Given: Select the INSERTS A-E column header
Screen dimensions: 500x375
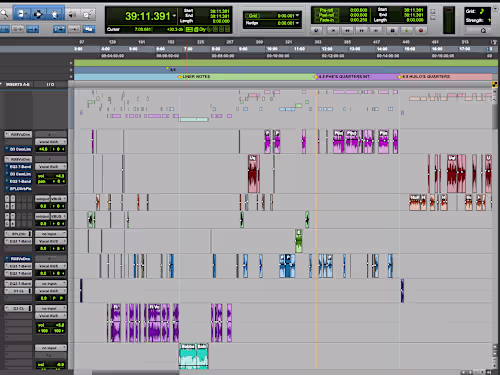Looking at the screenshot, I should [17, 85].
